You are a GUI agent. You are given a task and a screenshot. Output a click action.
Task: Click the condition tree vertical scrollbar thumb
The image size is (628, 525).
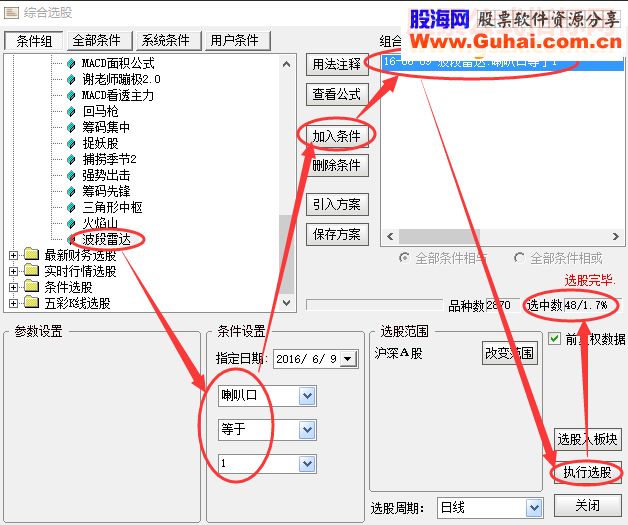tap(286, 255)
